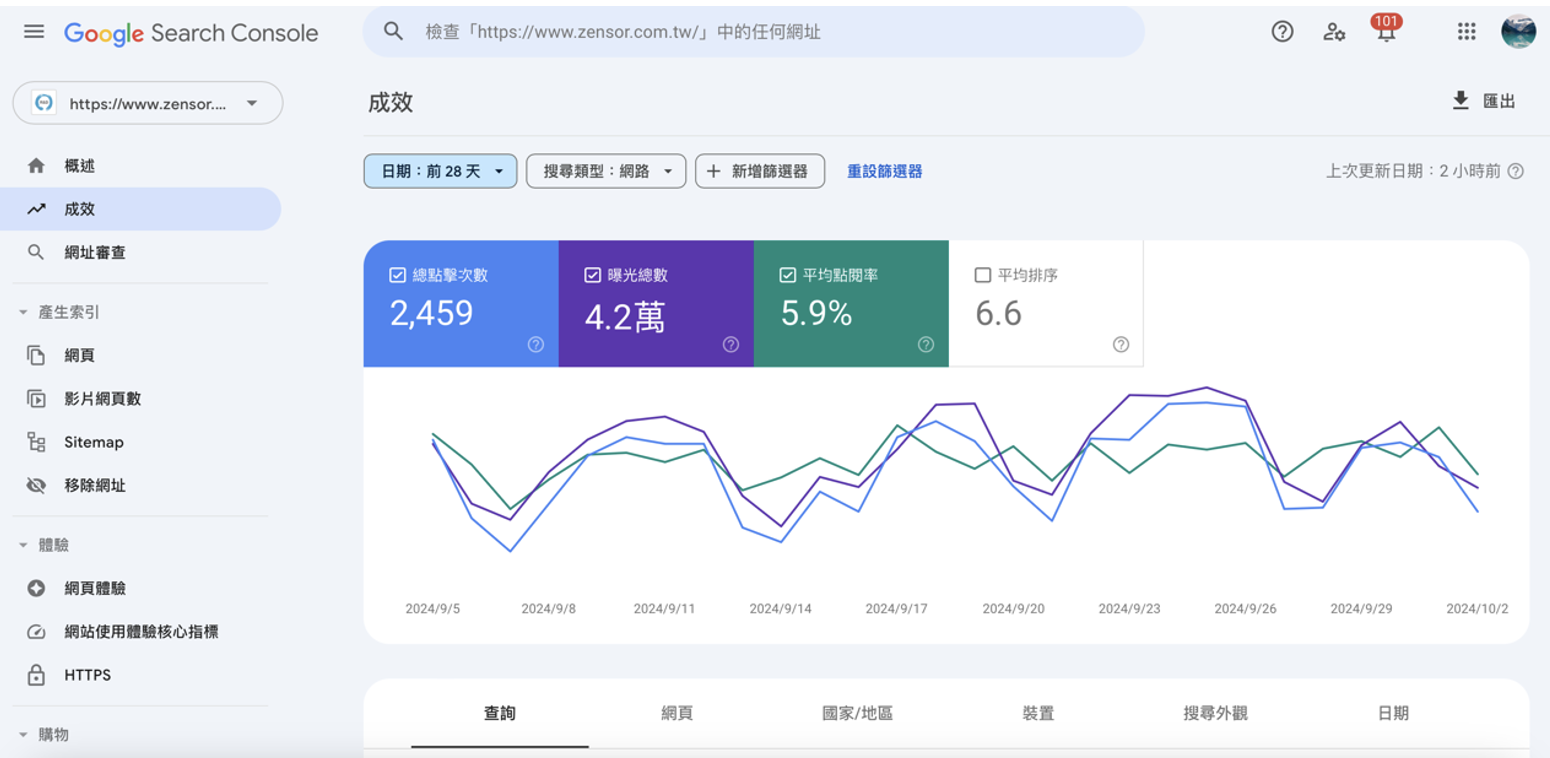Open the 日期：前 28 天 filter dropdown
1550x758 pixels.
click(440, 171)
